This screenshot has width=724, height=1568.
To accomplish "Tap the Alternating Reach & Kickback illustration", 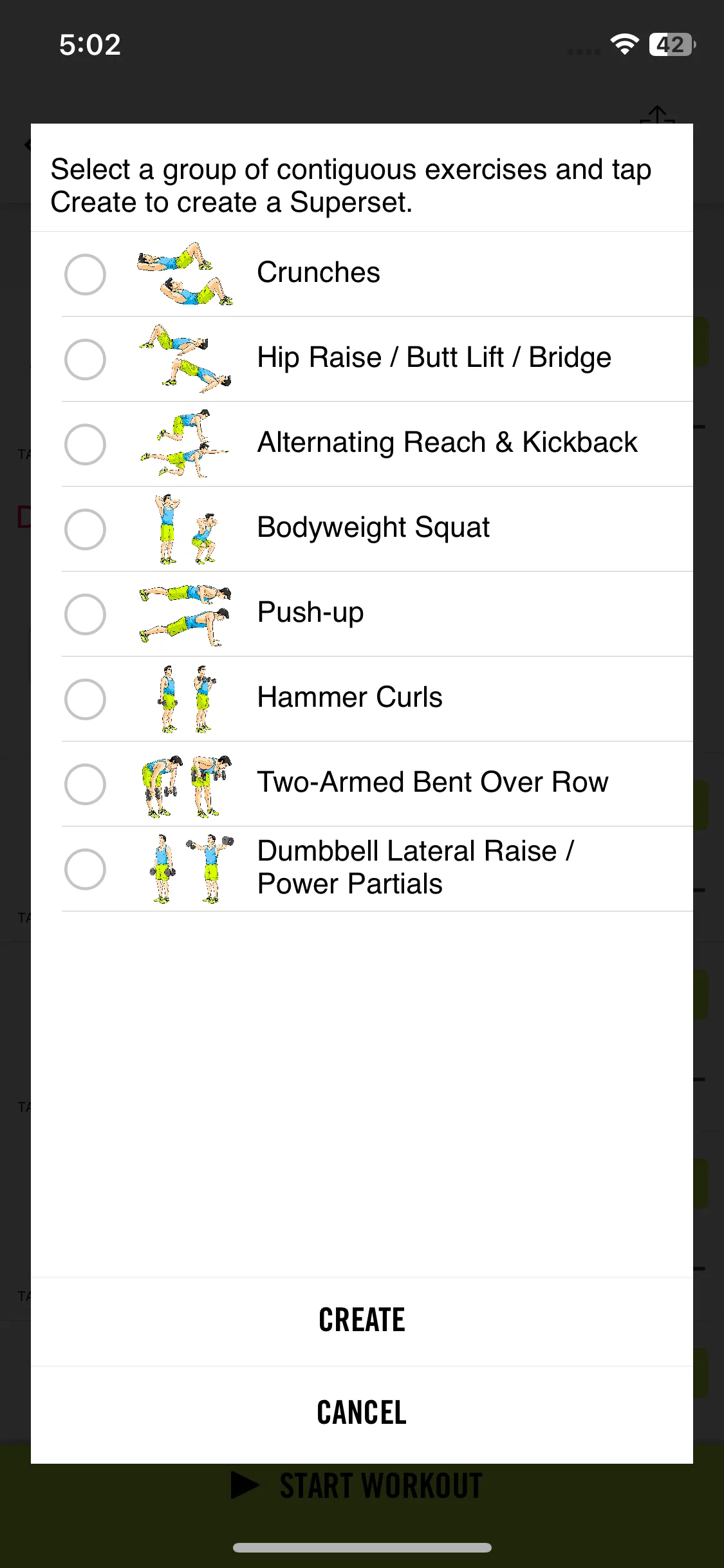I will 185,443.
